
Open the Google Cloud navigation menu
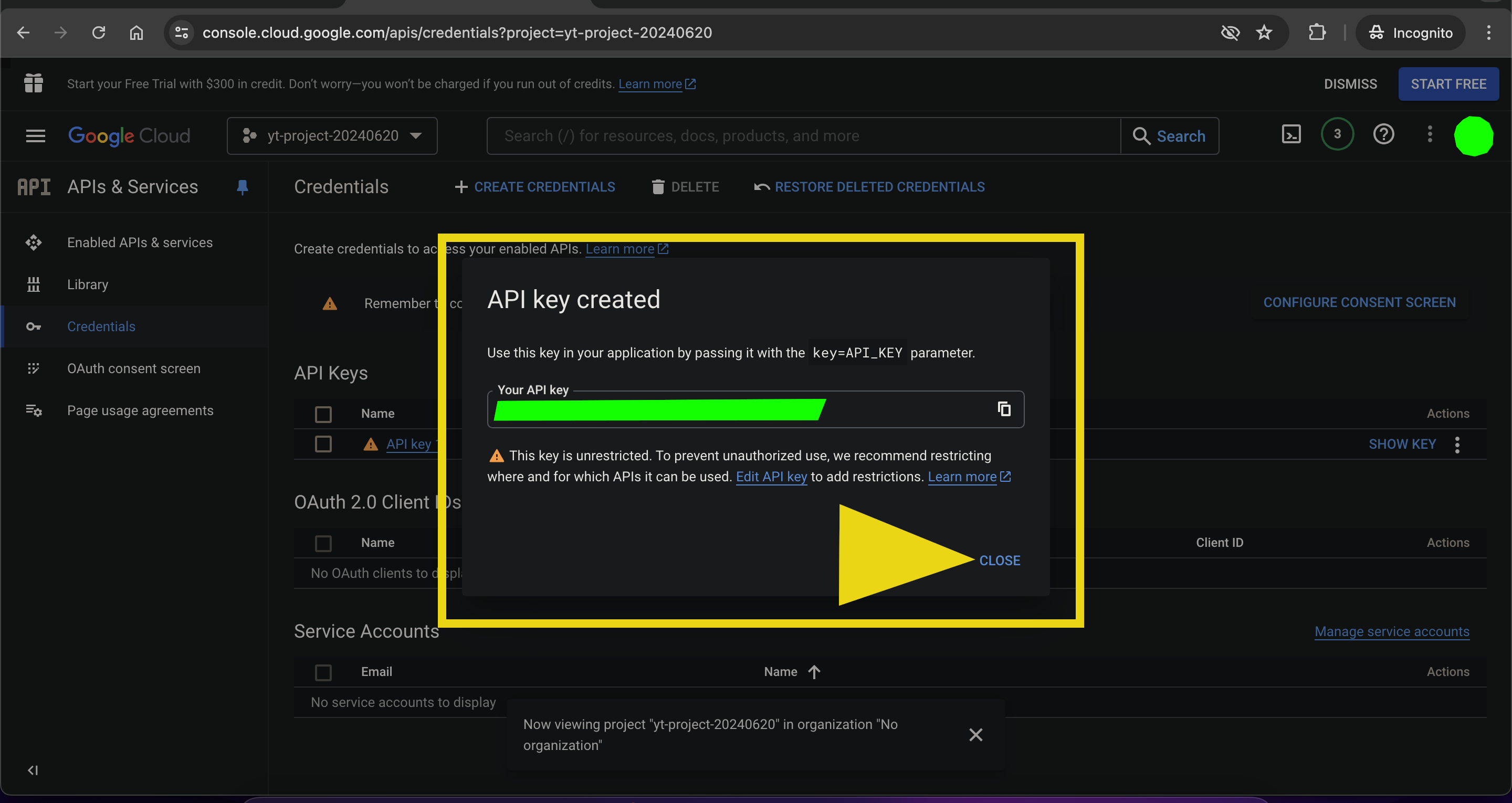[35, 136]
